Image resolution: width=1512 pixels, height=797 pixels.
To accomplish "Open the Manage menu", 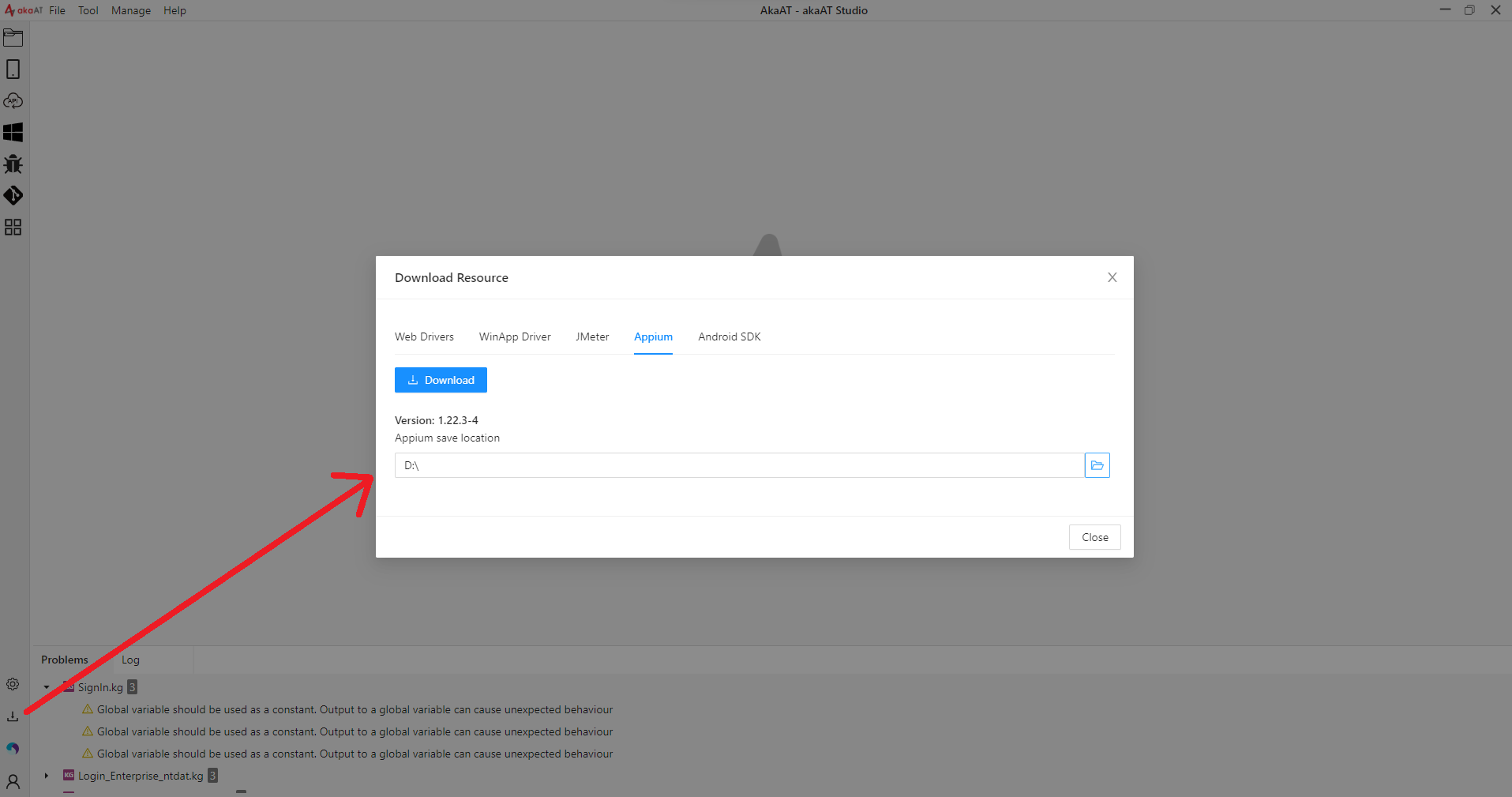I will [131, 10].
